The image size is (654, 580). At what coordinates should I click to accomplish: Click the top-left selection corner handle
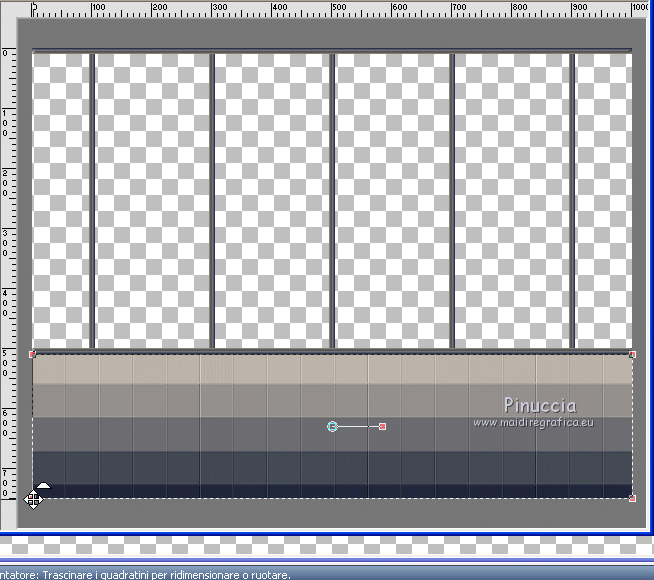[x=33, y=354]
